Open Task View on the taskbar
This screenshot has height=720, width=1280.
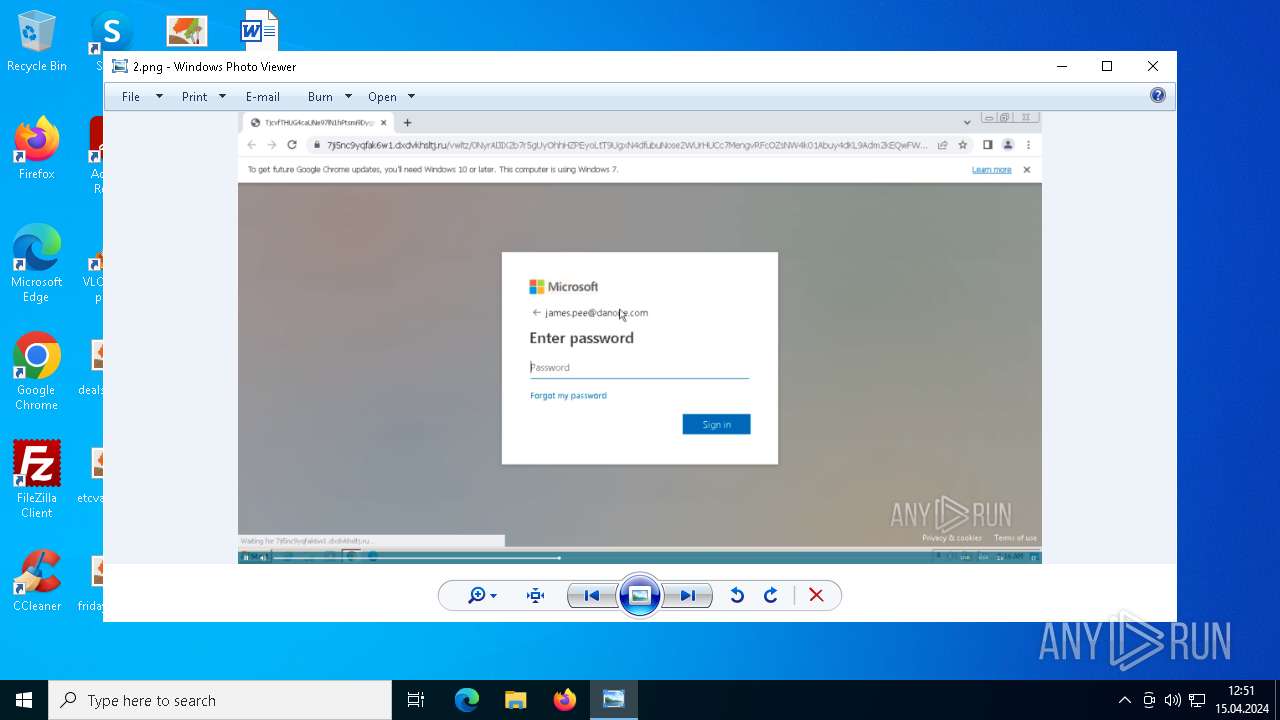tap(416, 700)
